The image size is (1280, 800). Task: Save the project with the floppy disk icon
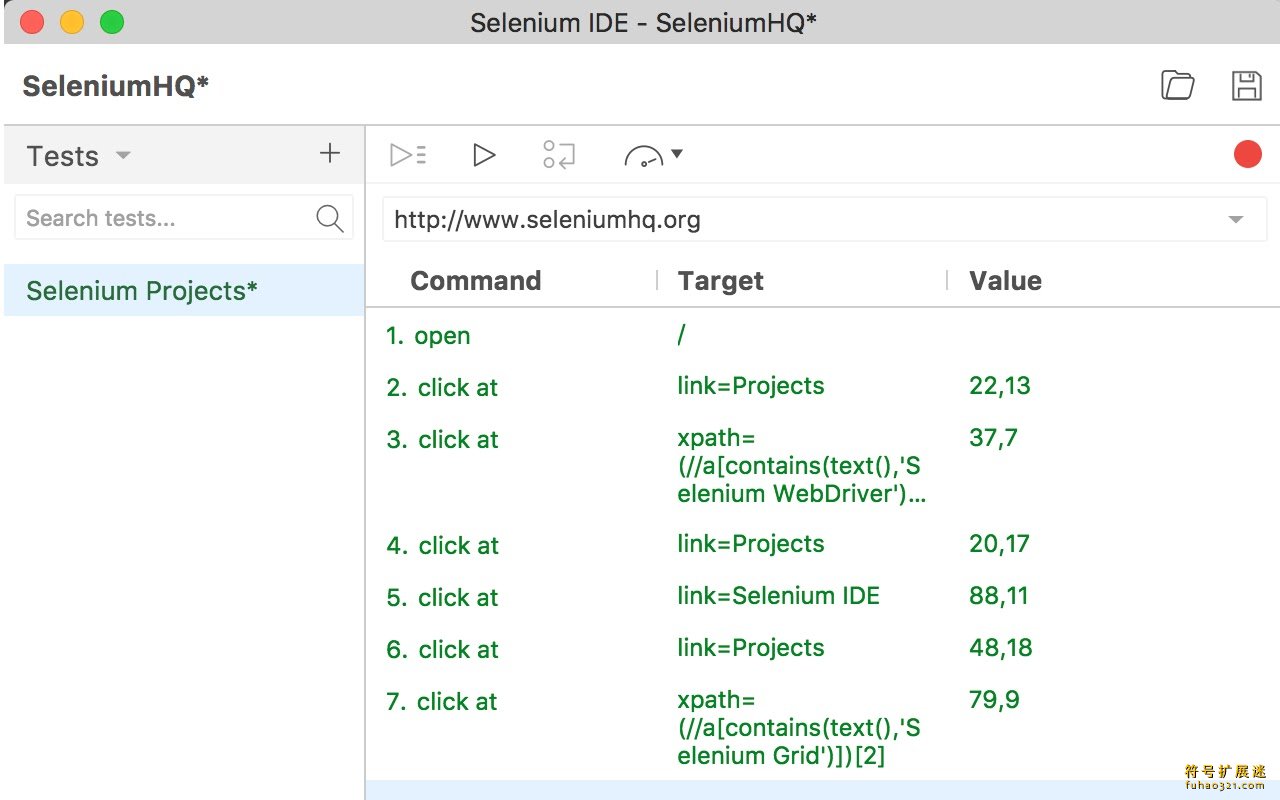[1246, 86]
